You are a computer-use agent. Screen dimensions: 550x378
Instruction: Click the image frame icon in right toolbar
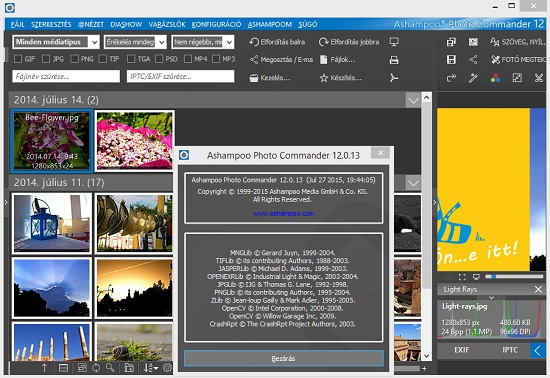[473, 42]
